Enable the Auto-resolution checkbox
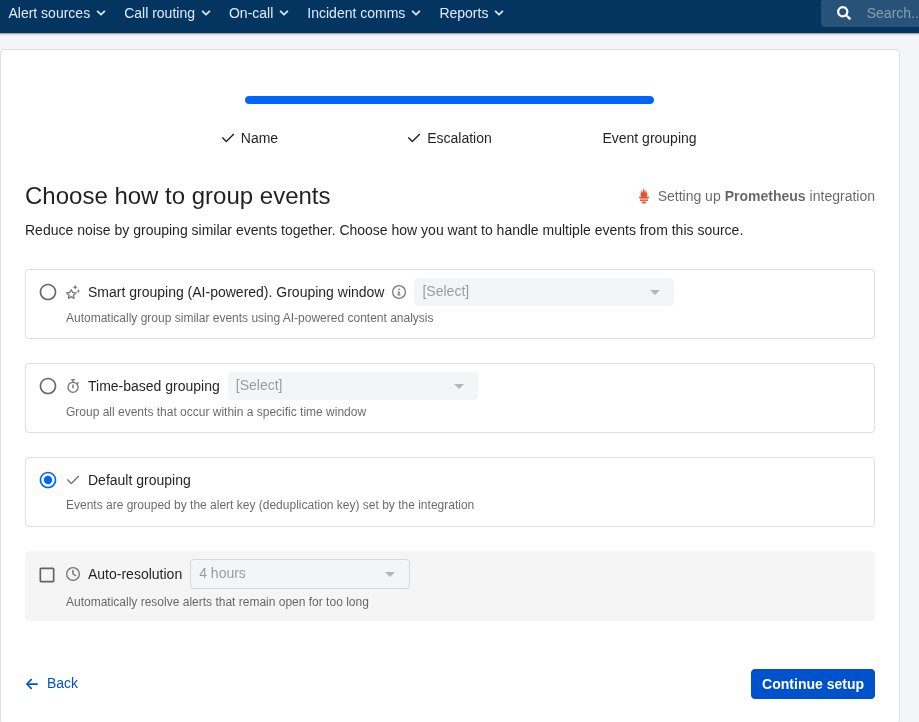Screen dimensions: 919x722 pyautogui.click(x=47, y=575)
